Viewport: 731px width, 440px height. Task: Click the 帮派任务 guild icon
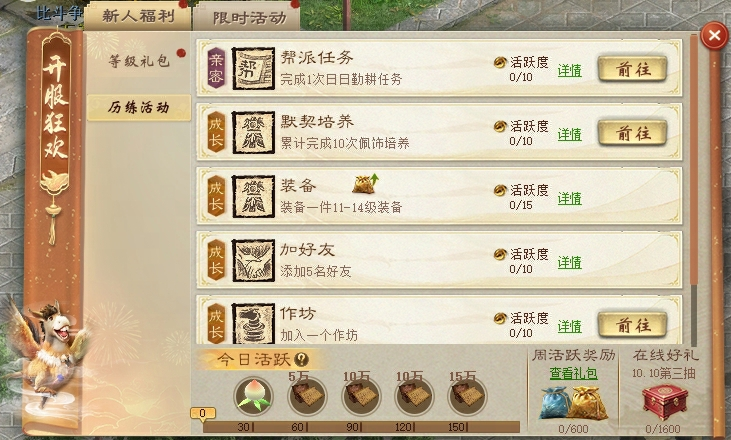[253, 69]
